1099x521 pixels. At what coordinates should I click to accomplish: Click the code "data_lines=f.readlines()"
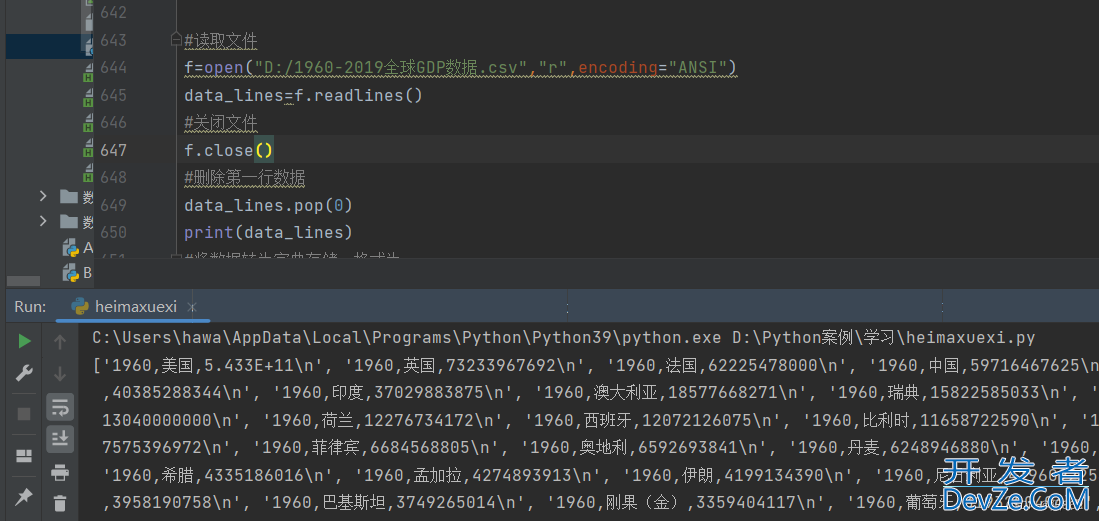(303, 95)
